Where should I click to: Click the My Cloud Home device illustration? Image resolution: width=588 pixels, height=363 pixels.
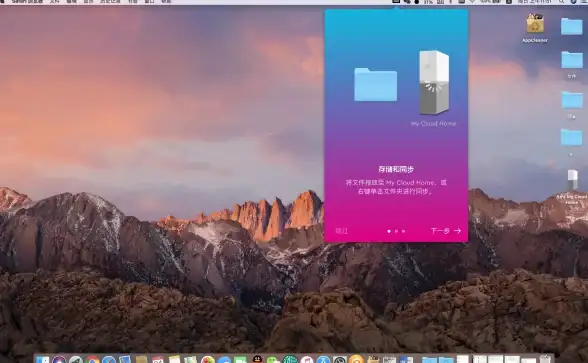434,82
